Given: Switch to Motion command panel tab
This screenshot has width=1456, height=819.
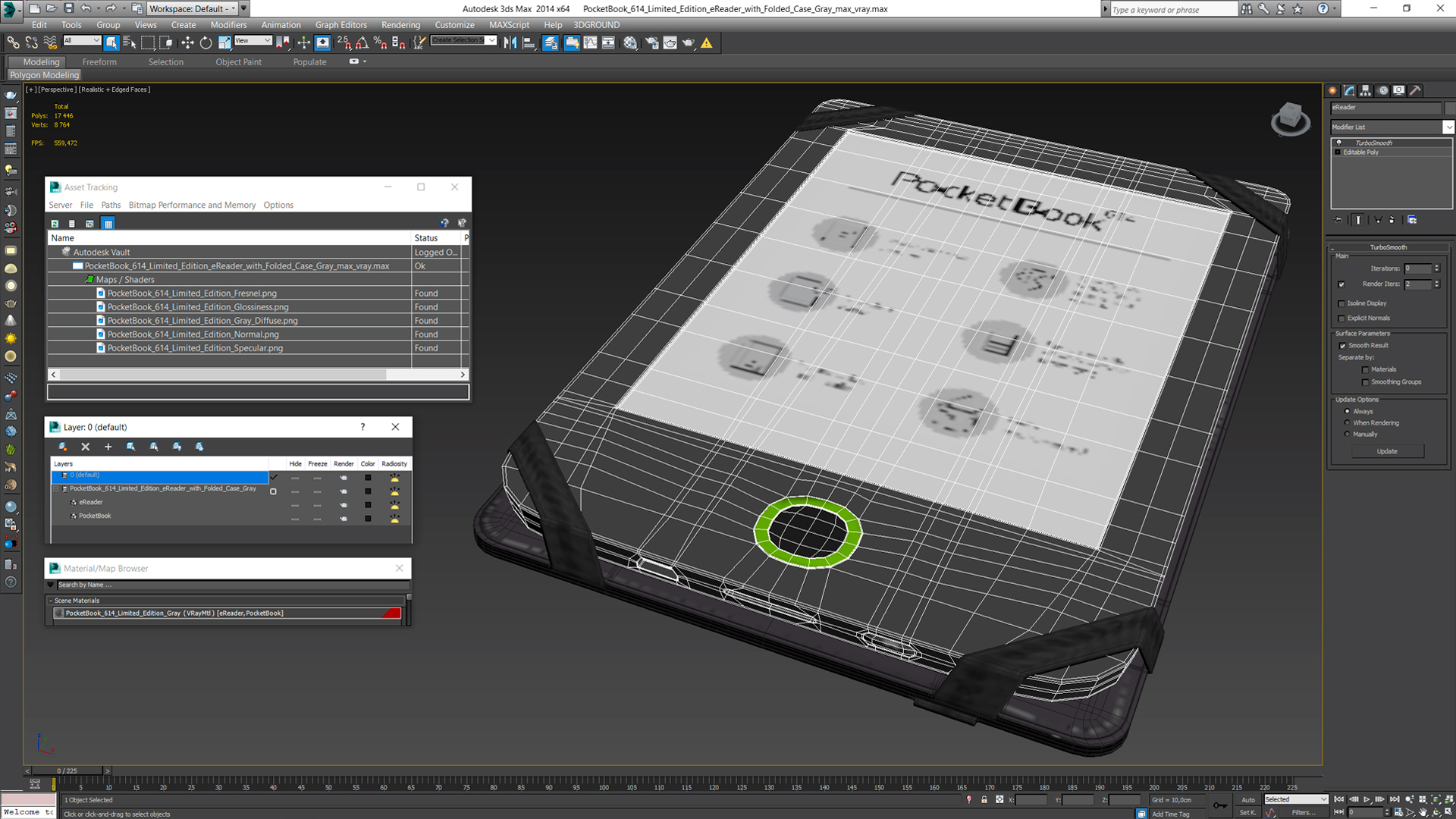Looking at the screenshot, I should [x=1383, y=90].
